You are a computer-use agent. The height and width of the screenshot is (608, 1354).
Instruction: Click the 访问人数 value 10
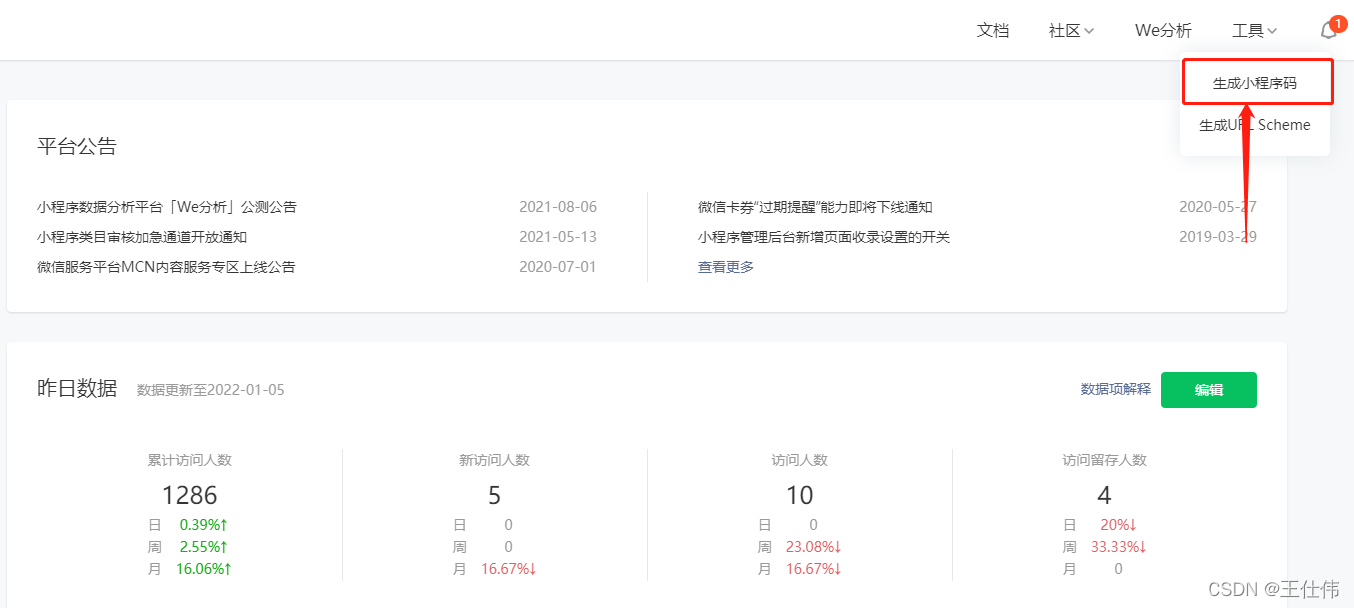tap(800, 495)
